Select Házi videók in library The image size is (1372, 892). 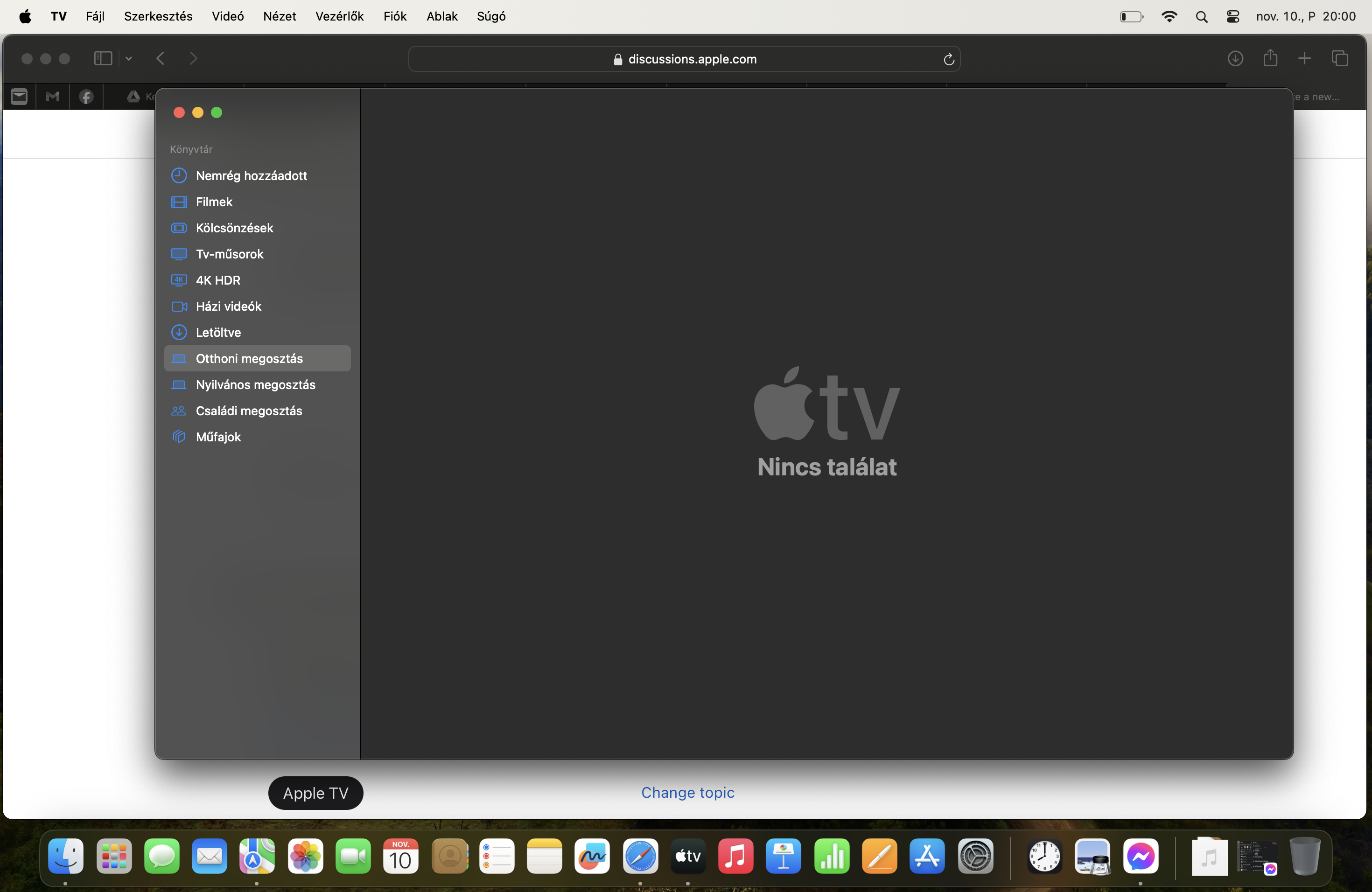coord(228,306)
